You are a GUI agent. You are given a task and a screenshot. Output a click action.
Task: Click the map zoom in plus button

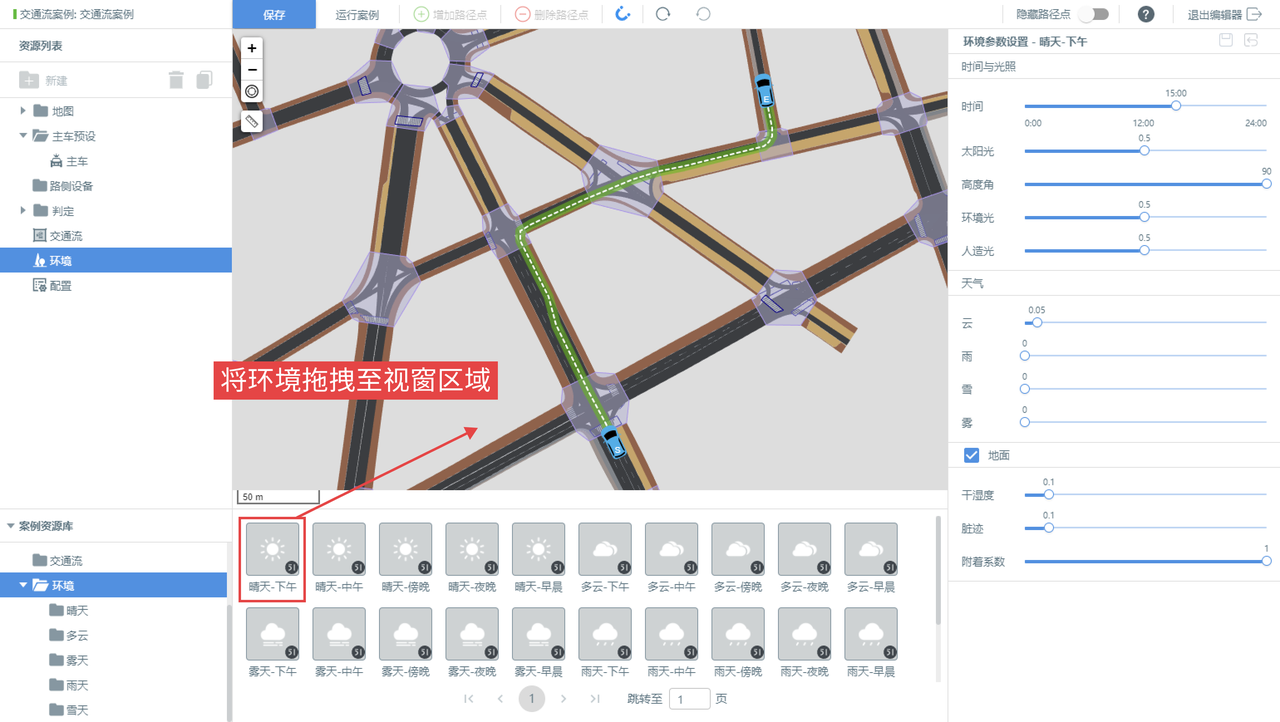pos(252,48)
